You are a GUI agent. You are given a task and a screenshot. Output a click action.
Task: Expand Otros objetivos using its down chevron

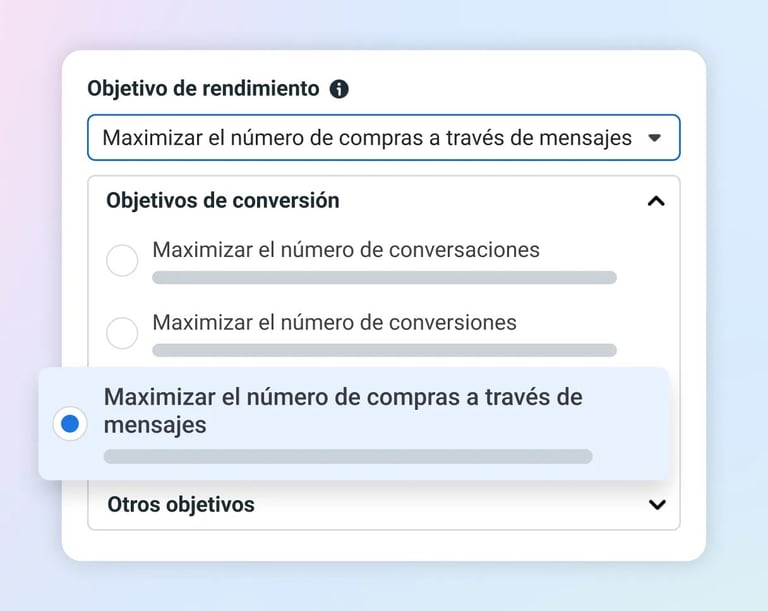pyautogui.click(x=657, y=505)
